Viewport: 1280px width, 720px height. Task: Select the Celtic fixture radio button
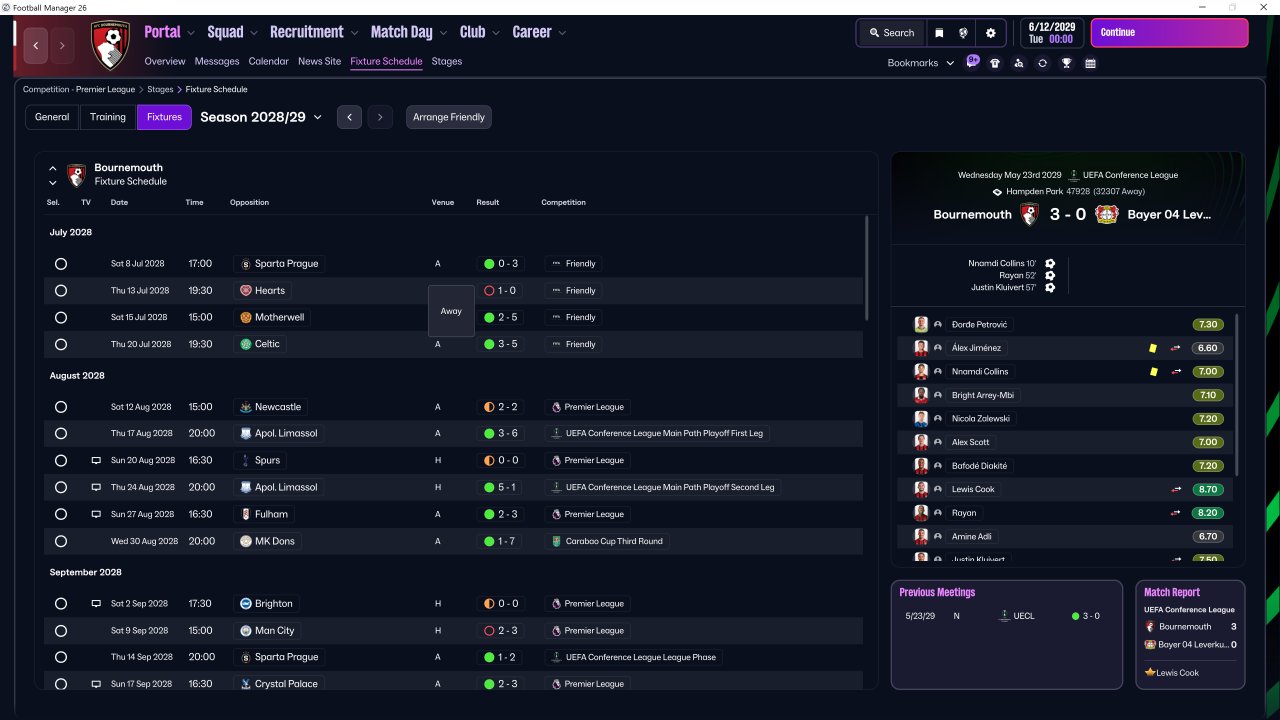61,344
